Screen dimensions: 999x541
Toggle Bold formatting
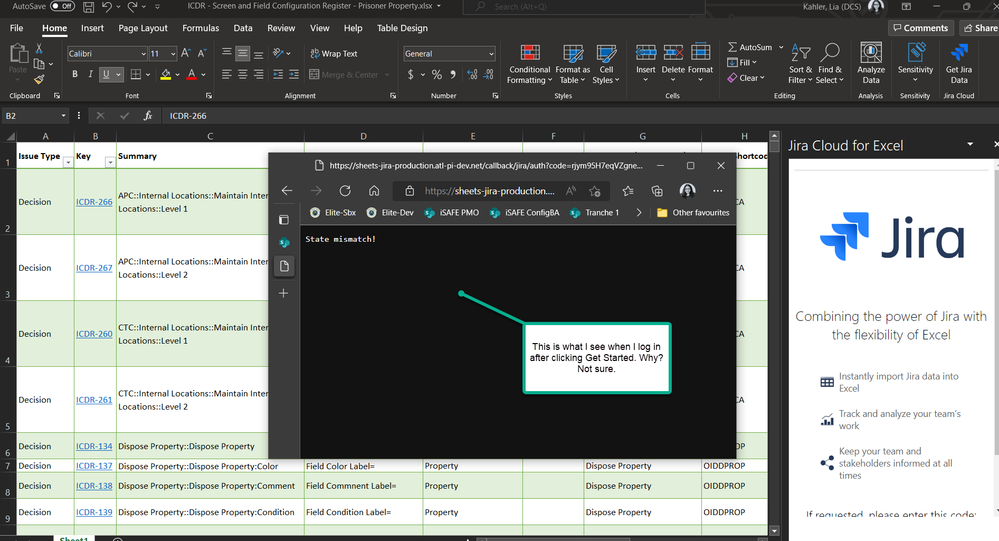pyautogui.click(x=75, y=74)
